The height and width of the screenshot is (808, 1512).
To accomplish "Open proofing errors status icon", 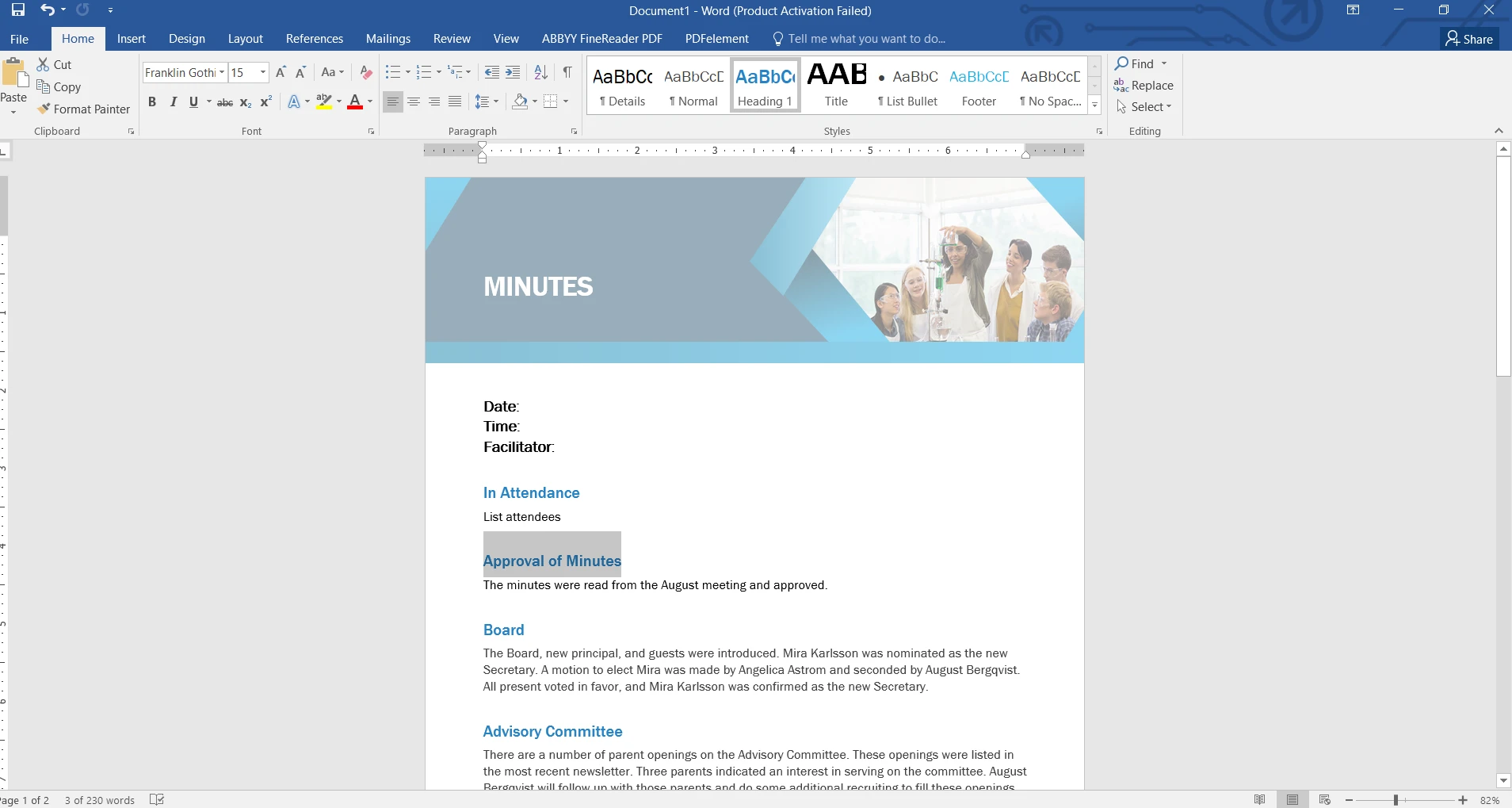I will pyautogui.click(x=157, y=799).
